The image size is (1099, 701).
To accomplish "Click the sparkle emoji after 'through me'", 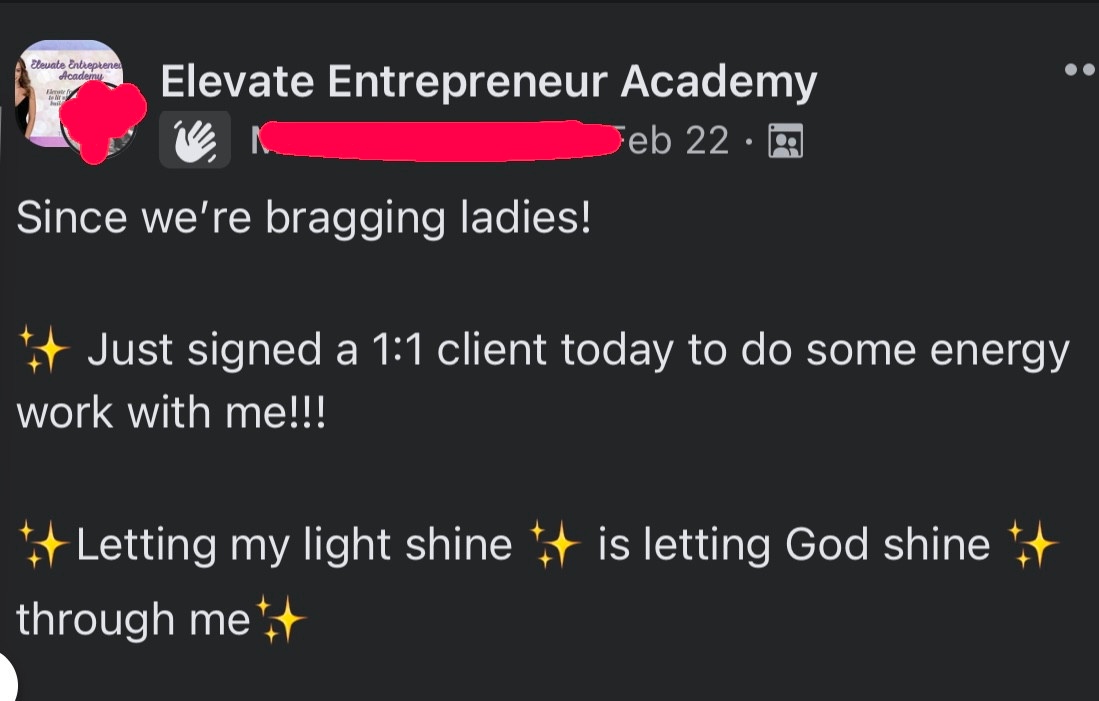I will click(x=281, y=619).
